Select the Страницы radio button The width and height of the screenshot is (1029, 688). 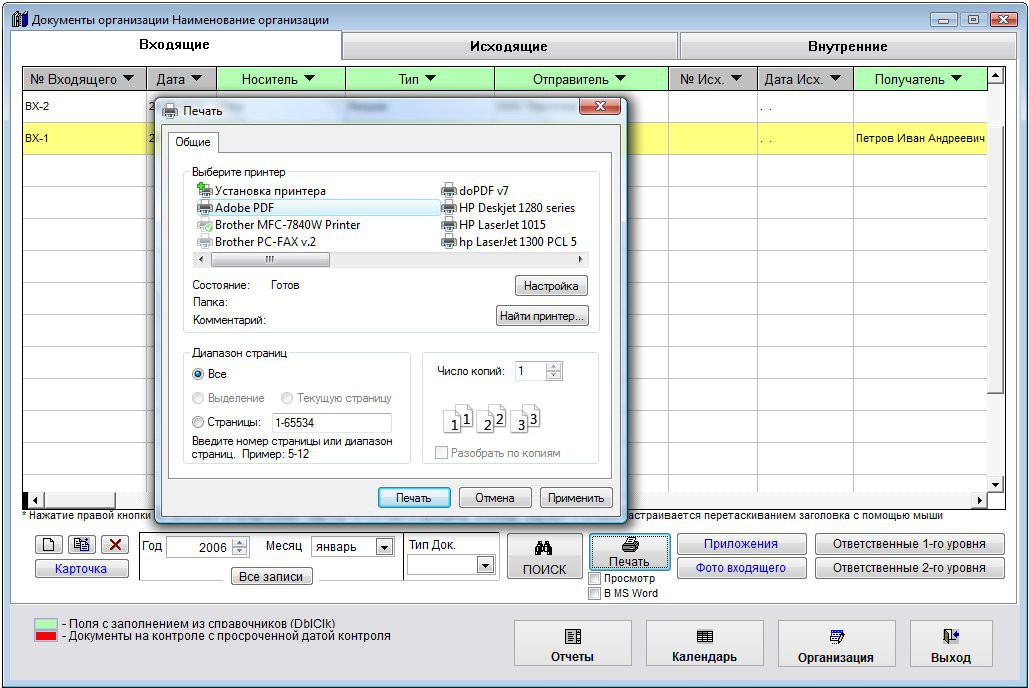point(198,423)
